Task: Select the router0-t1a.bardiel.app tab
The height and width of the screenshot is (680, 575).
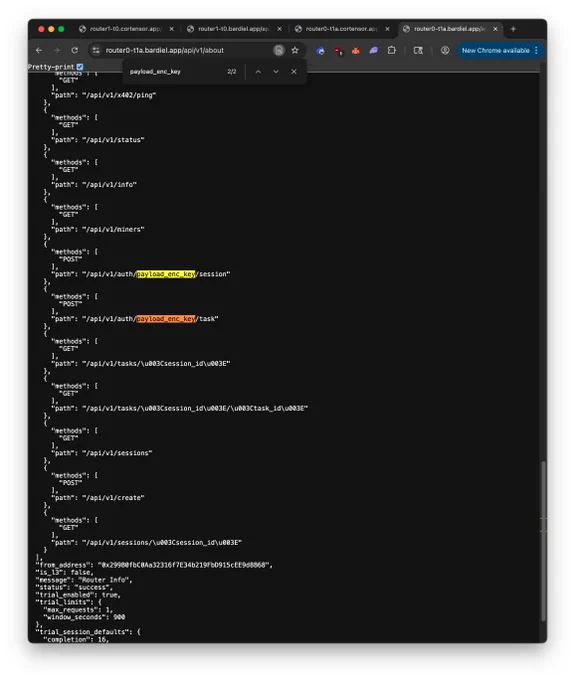Action: (x=449, y=29)
